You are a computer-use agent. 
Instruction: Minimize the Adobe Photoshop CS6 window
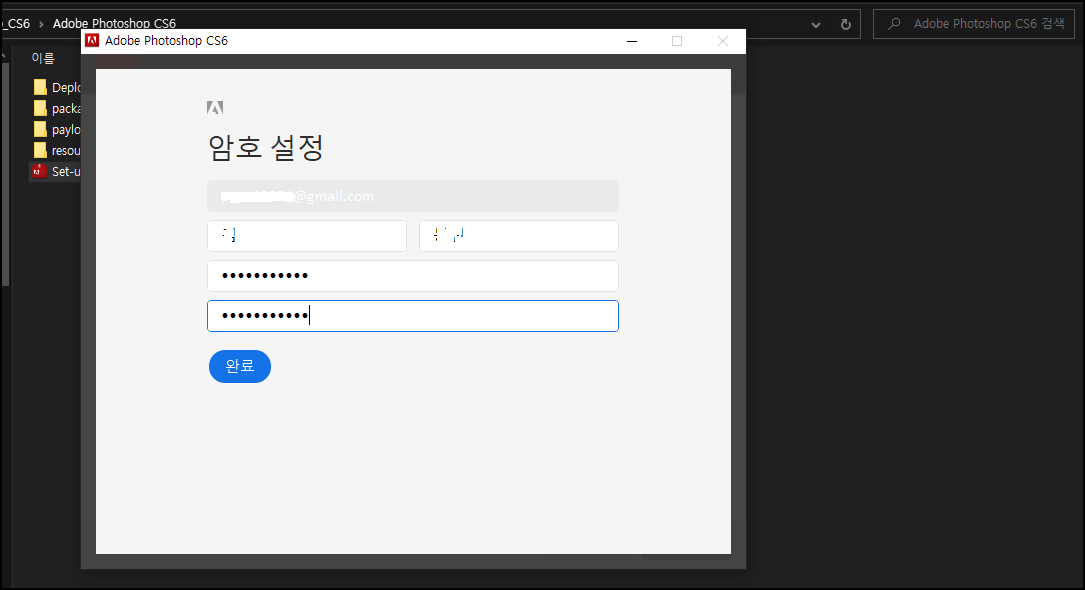[x=632, y=42]
